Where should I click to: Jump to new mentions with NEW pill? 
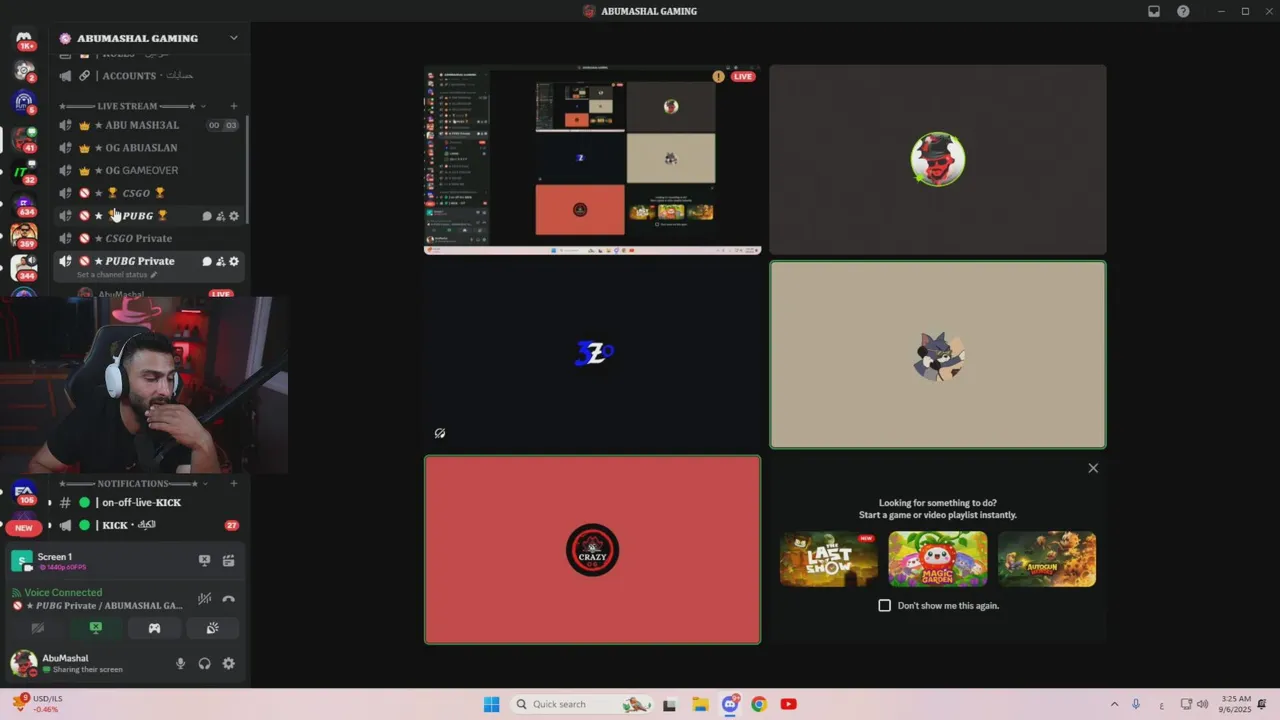(x=24, y=527)
